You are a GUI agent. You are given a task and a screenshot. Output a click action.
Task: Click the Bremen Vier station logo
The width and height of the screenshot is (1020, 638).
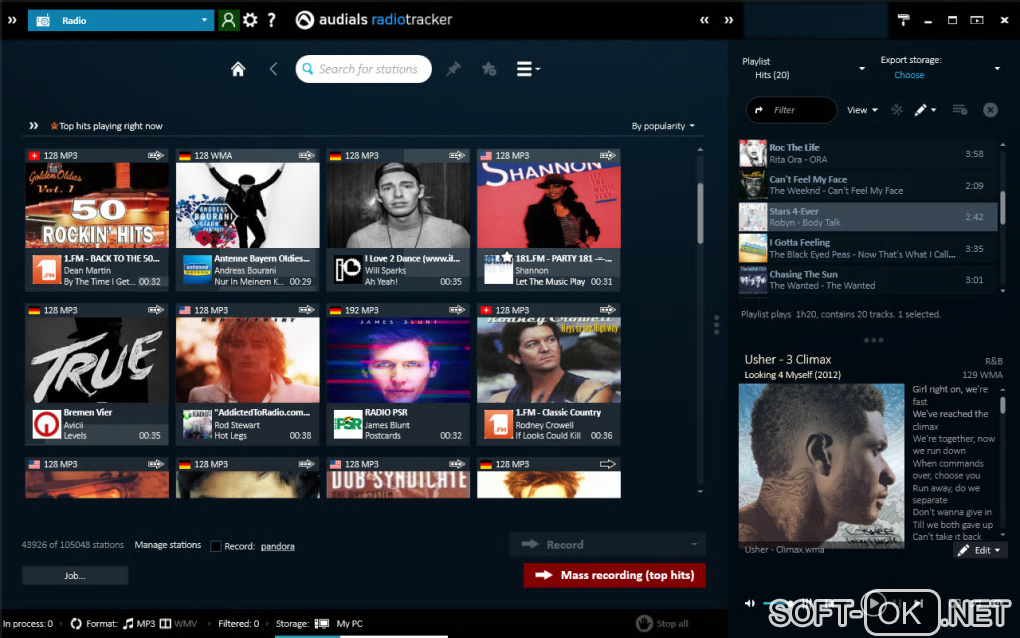click(x=47, y=425)
